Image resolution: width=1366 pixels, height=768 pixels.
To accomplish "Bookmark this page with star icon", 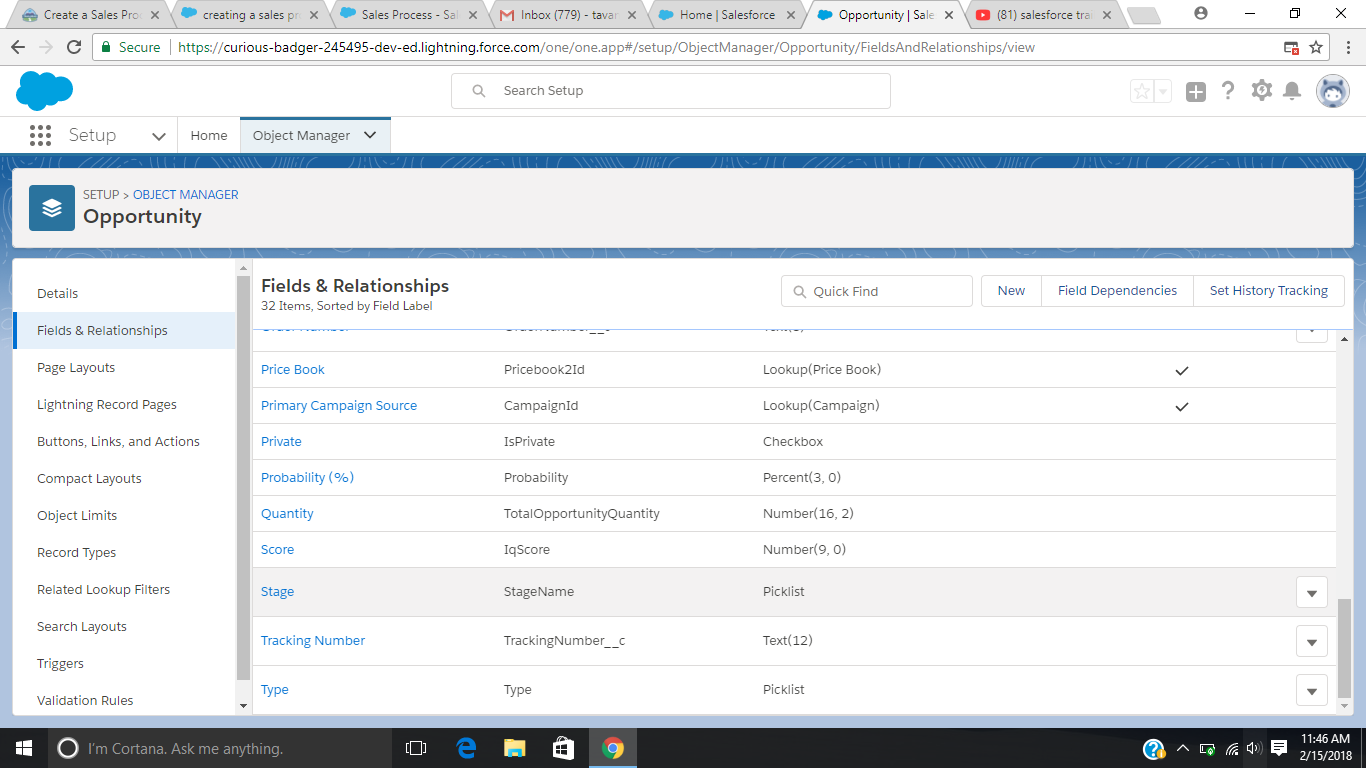I will tap(1316, 47).
